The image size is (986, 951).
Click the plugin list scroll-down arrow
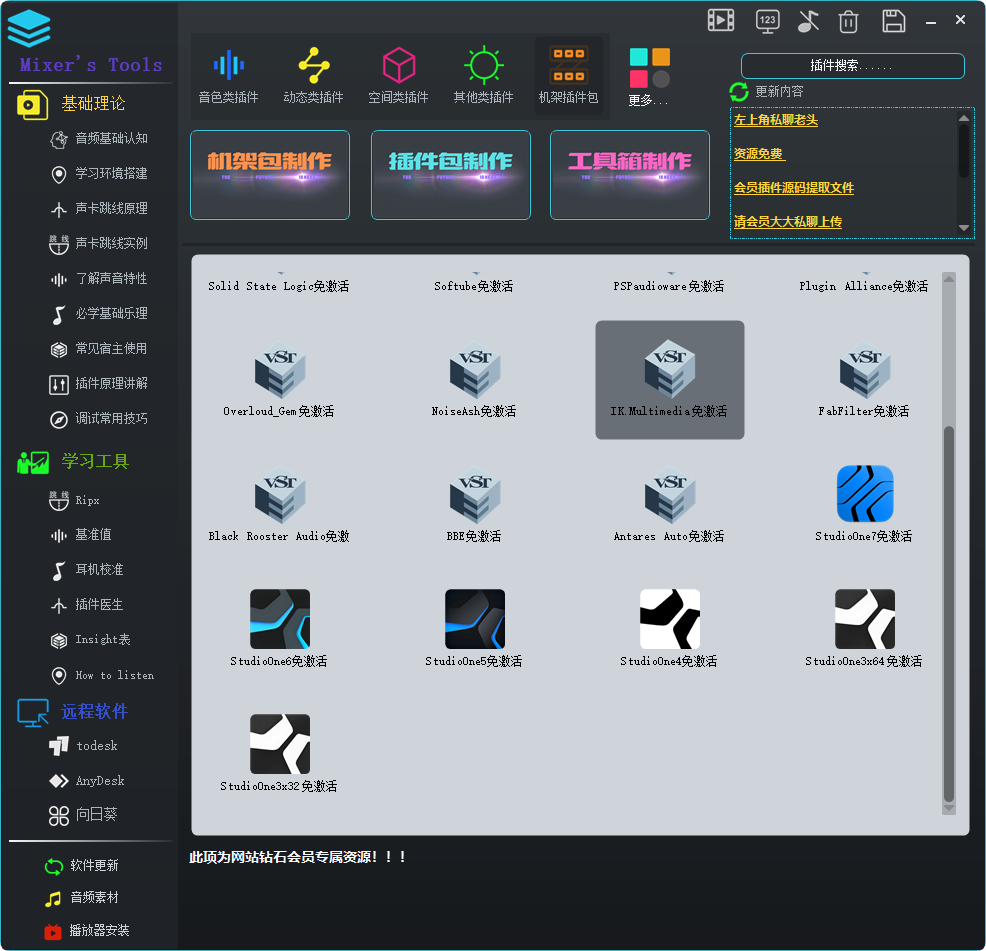point(949,808)
